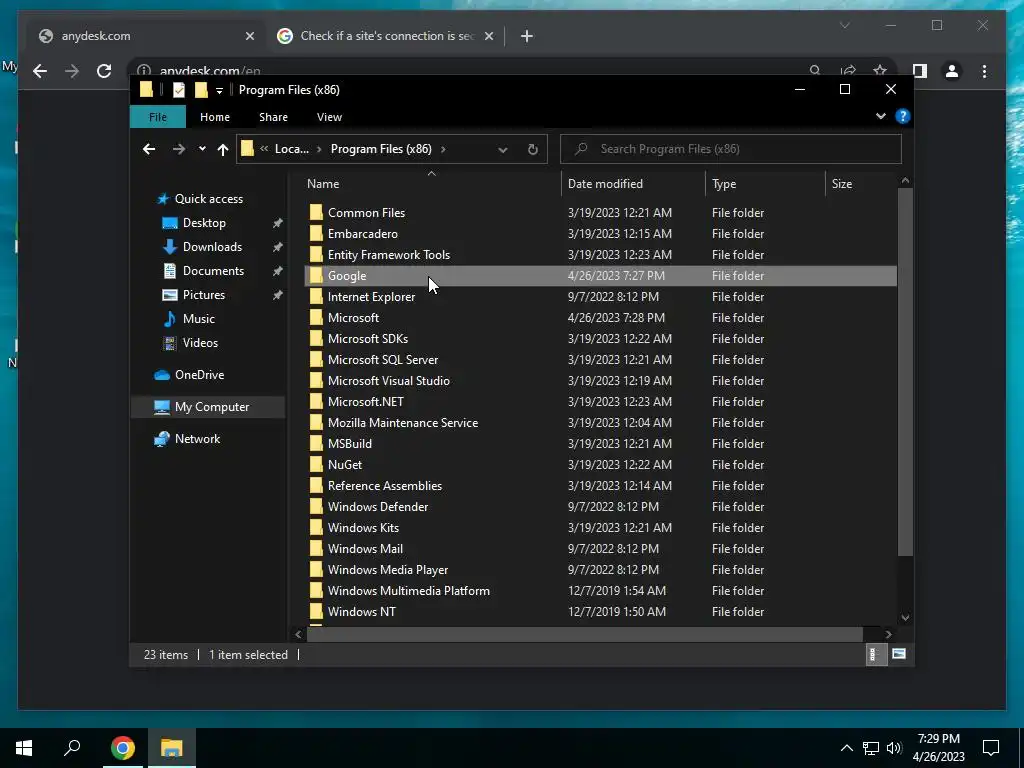Open a new Chrome tab
Image resolution: width=1024 pixels, height=768 pixels.
coord(527,36)
